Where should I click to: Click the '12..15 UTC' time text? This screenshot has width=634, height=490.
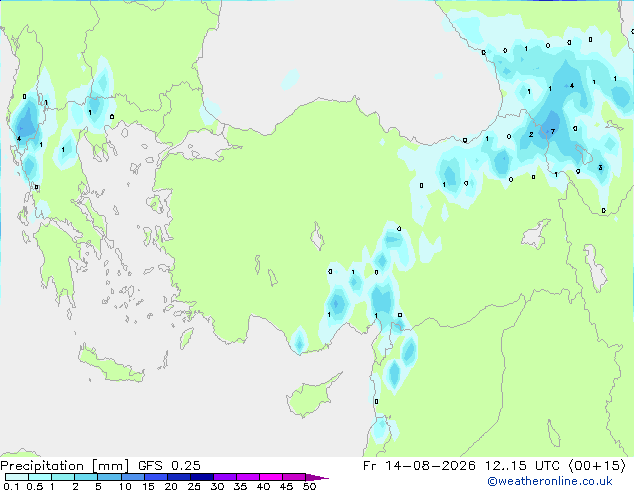(x=522, y=466)
